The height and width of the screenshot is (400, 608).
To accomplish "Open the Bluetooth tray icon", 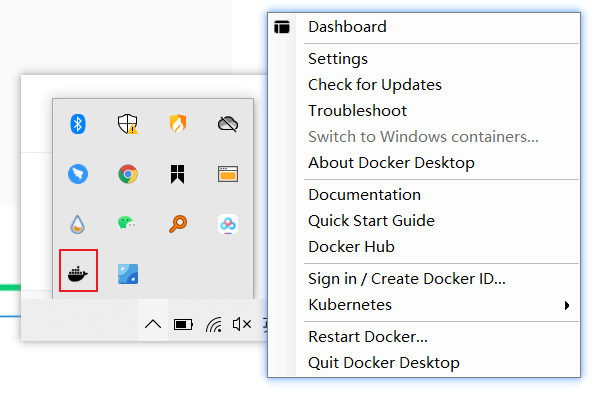I will (78, 124).
